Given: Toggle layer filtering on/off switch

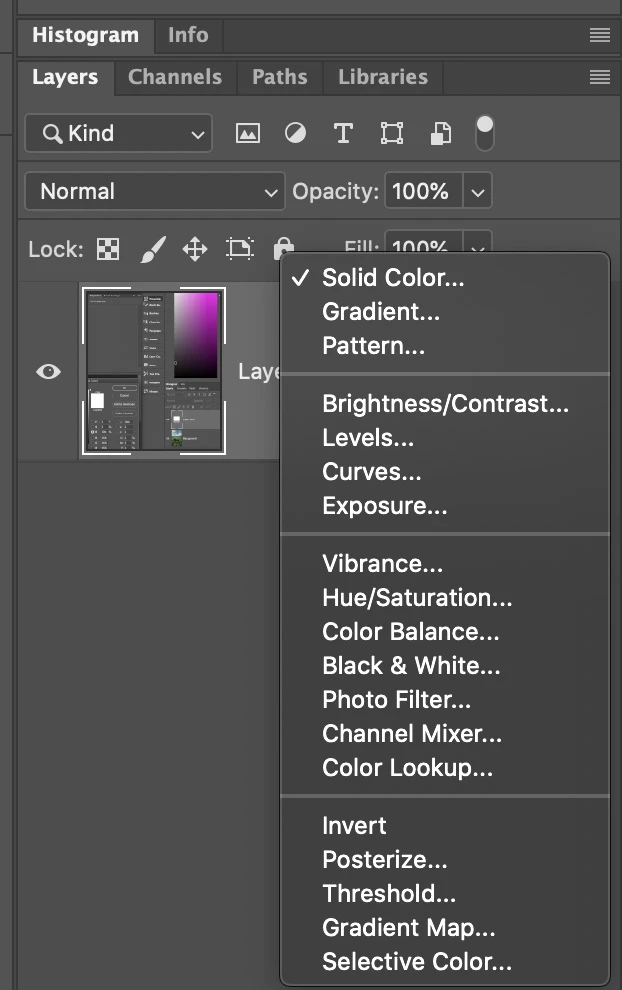Looking at the screenshot, I should [x=484, y=133].
